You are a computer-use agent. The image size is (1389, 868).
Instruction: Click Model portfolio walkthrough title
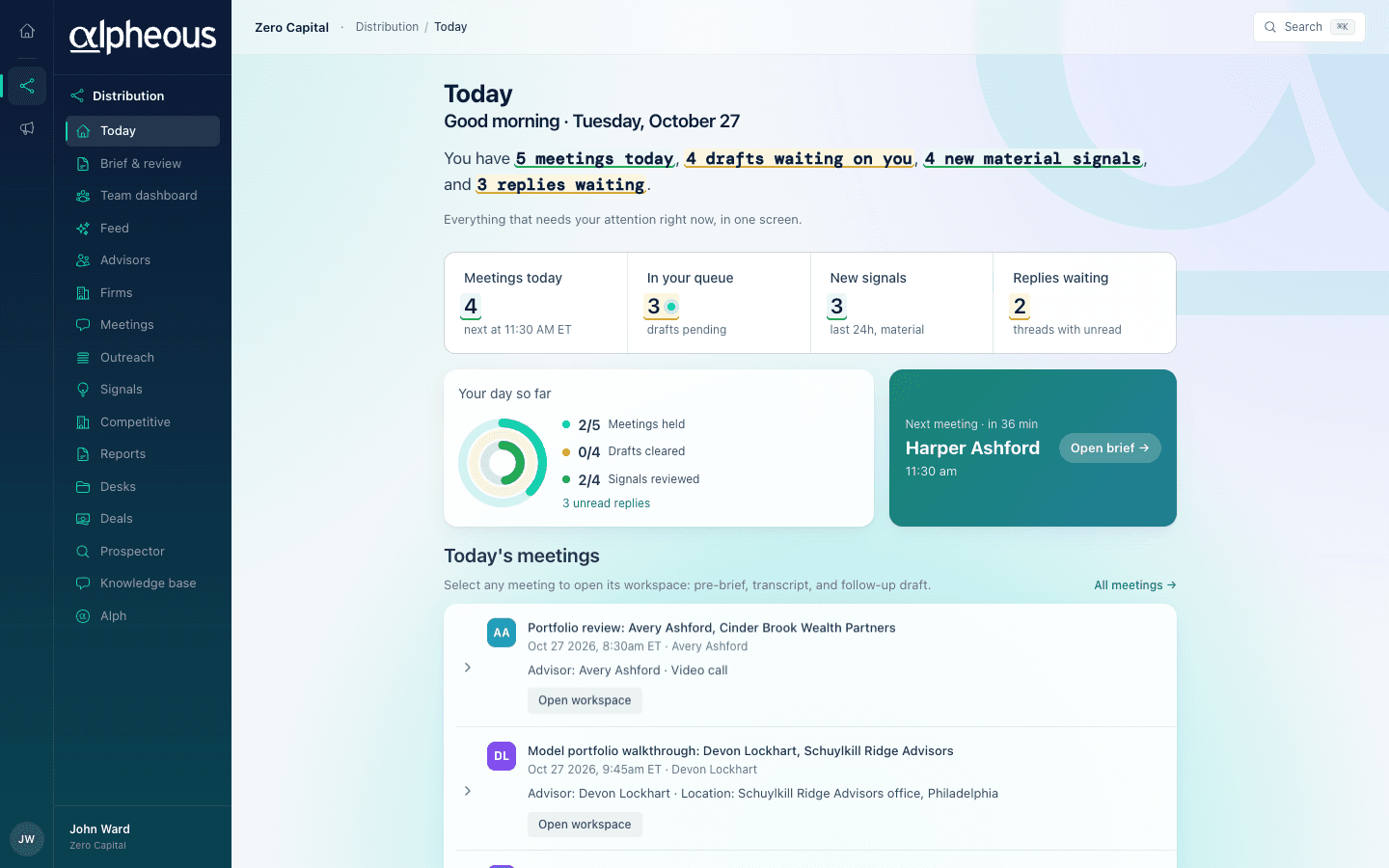pos(740,751)
